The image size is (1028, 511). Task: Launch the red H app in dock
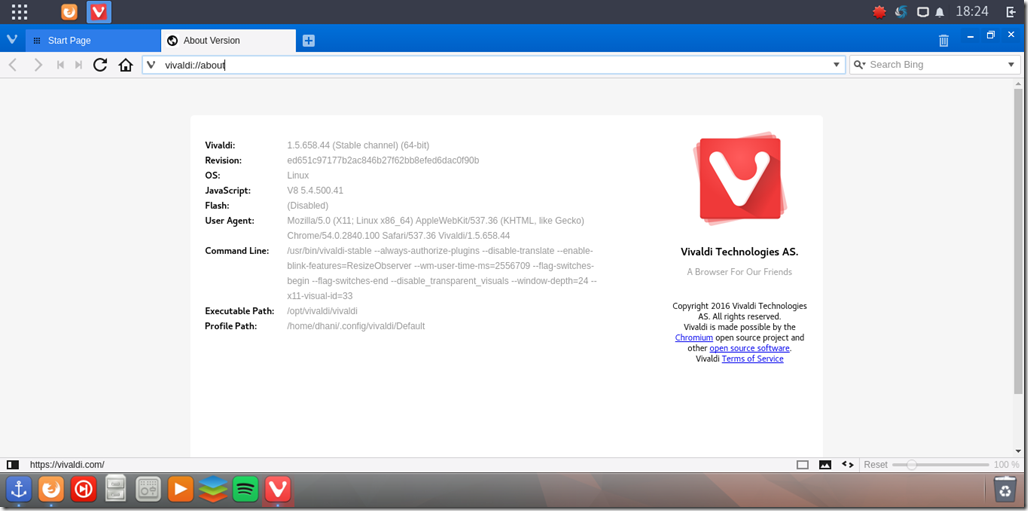tap(84, 489)
